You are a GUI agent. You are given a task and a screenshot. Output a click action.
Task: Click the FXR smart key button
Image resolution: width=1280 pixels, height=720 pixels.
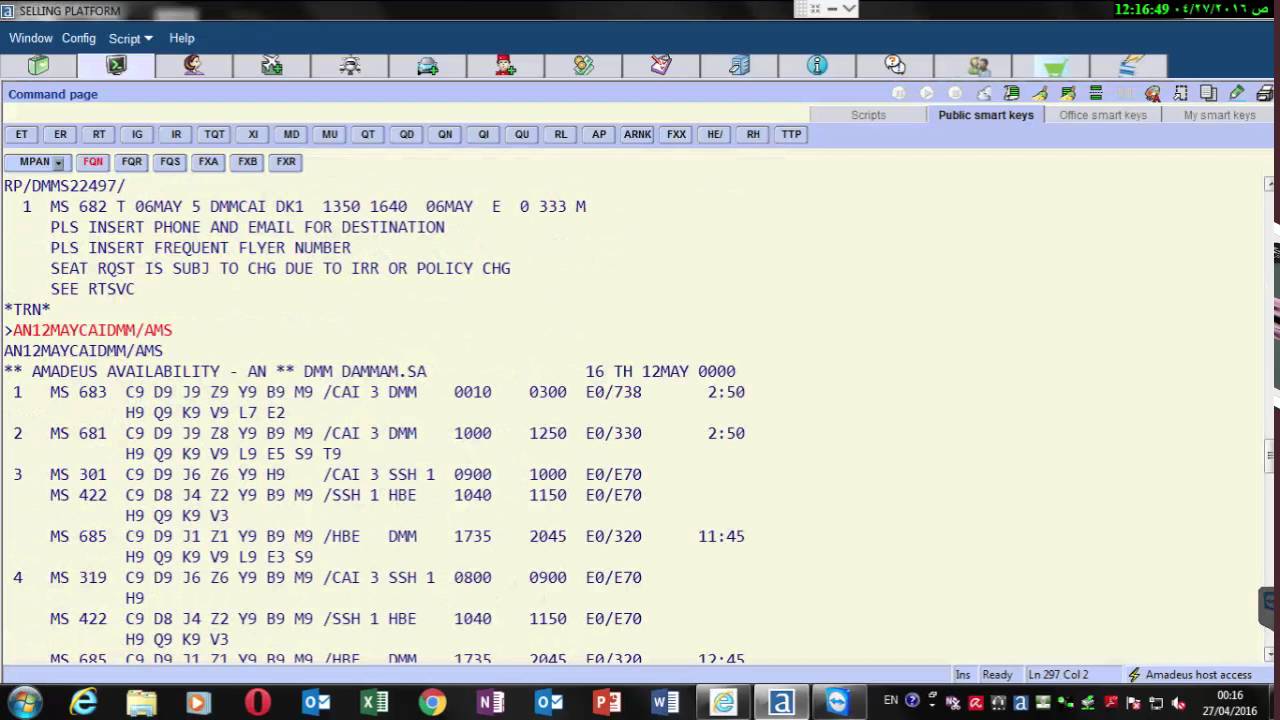click(286, 162)
